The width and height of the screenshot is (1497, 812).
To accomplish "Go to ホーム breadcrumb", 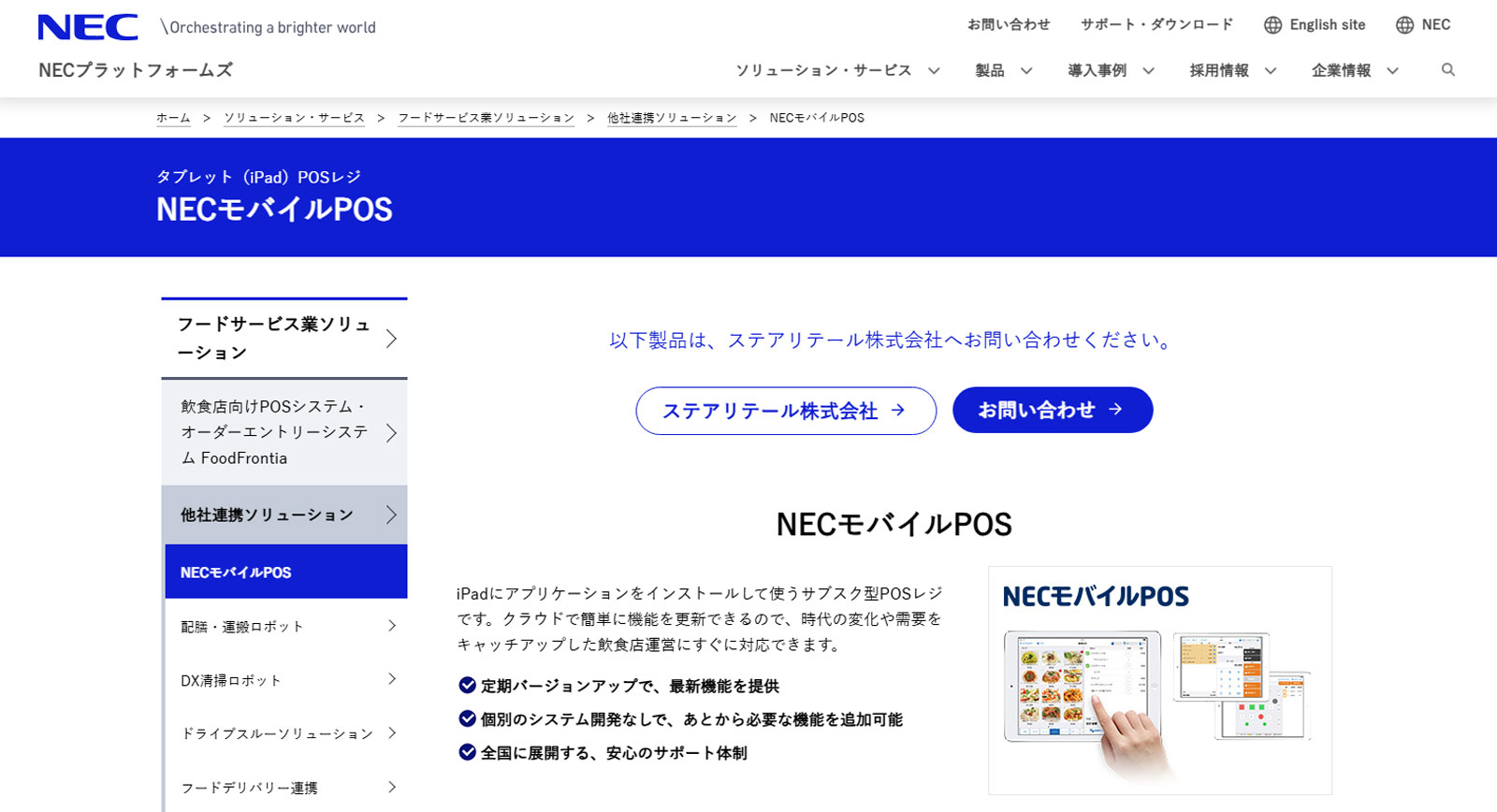I will click(173, 118).
